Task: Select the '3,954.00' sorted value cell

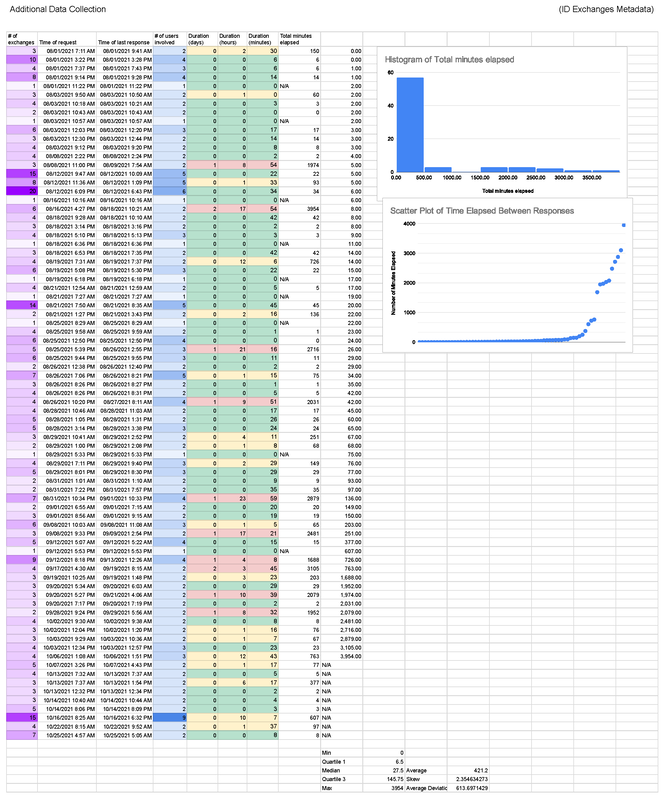Action: point(341,656)
